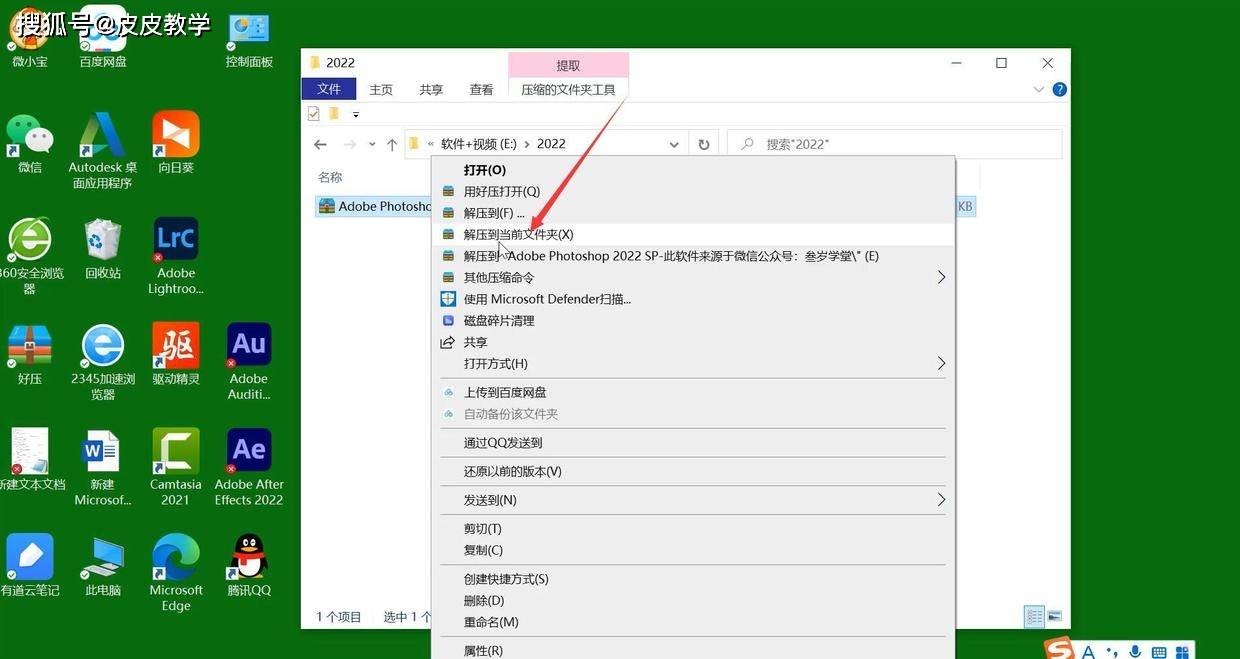1240x659 pixels.
Task: Open the 压缩的文件夹工具 tab
Action: (x=568, y=89)
